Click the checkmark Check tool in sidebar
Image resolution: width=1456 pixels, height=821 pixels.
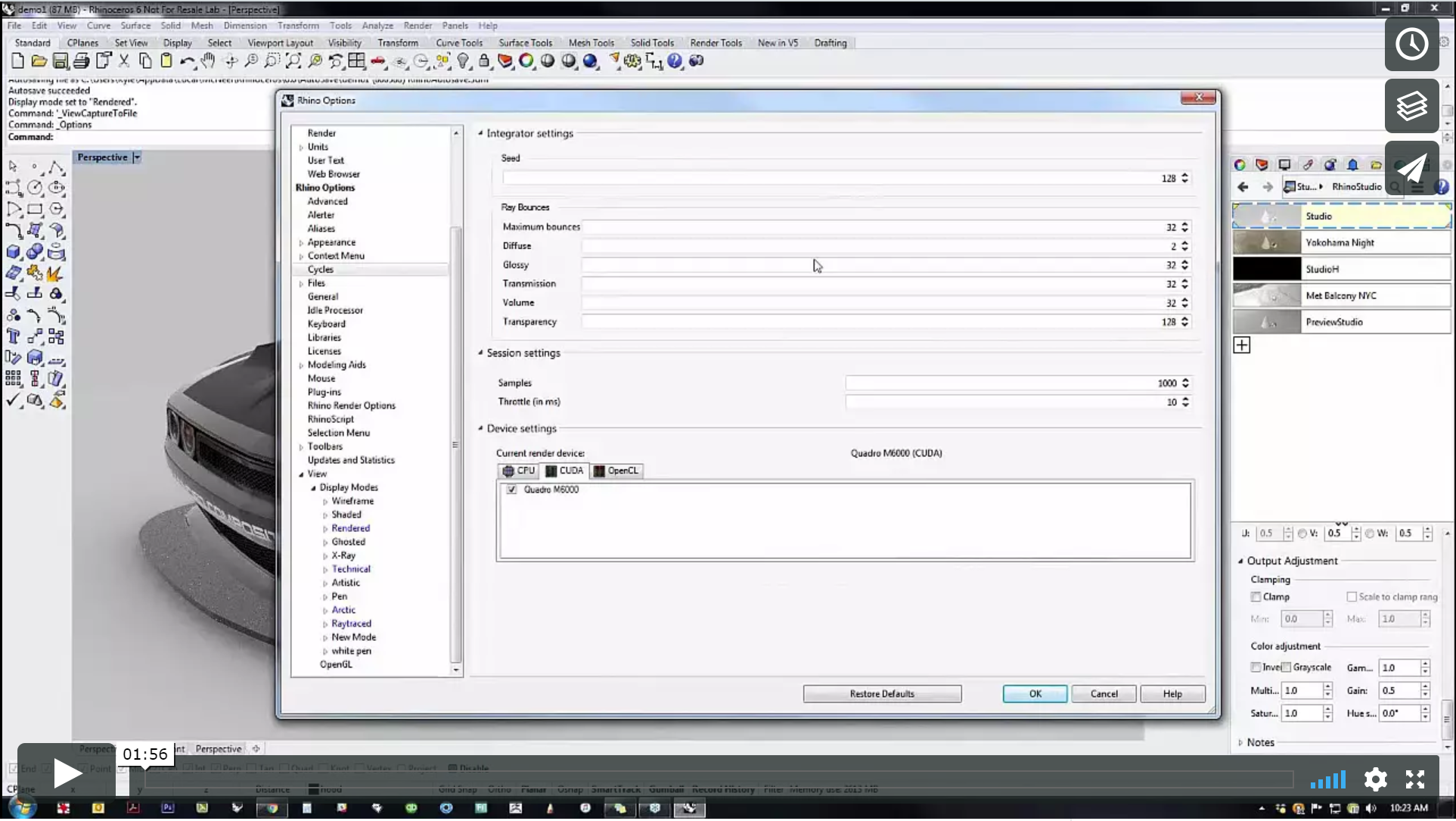[x=14, y=400]
